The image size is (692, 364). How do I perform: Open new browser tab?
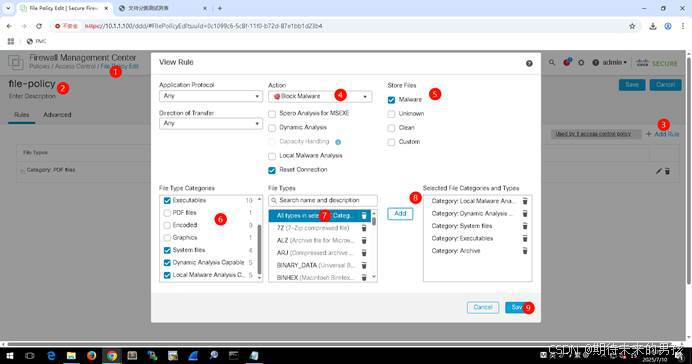pos(220,8)
